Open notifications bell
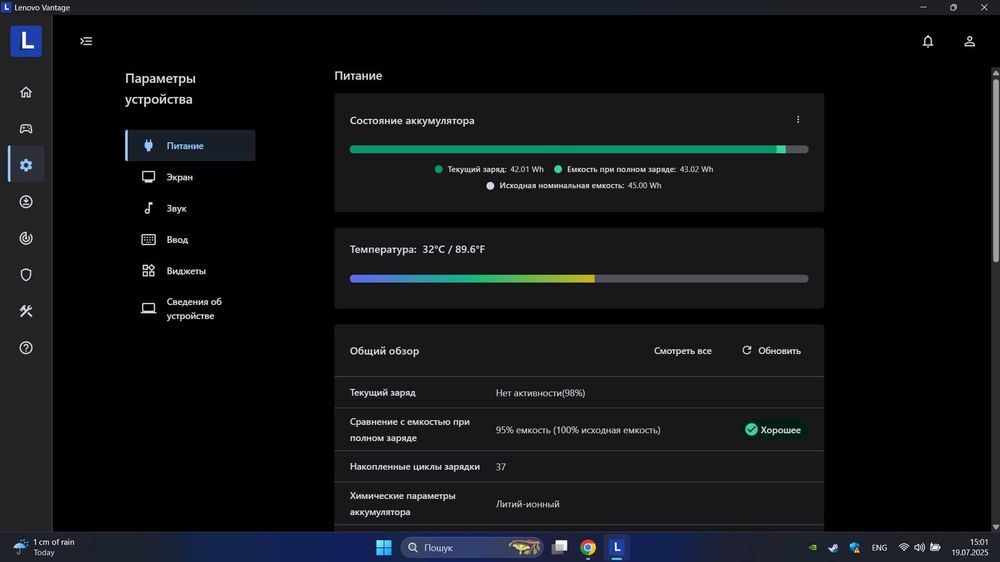 pyautogui.click(x=928, y=41)
